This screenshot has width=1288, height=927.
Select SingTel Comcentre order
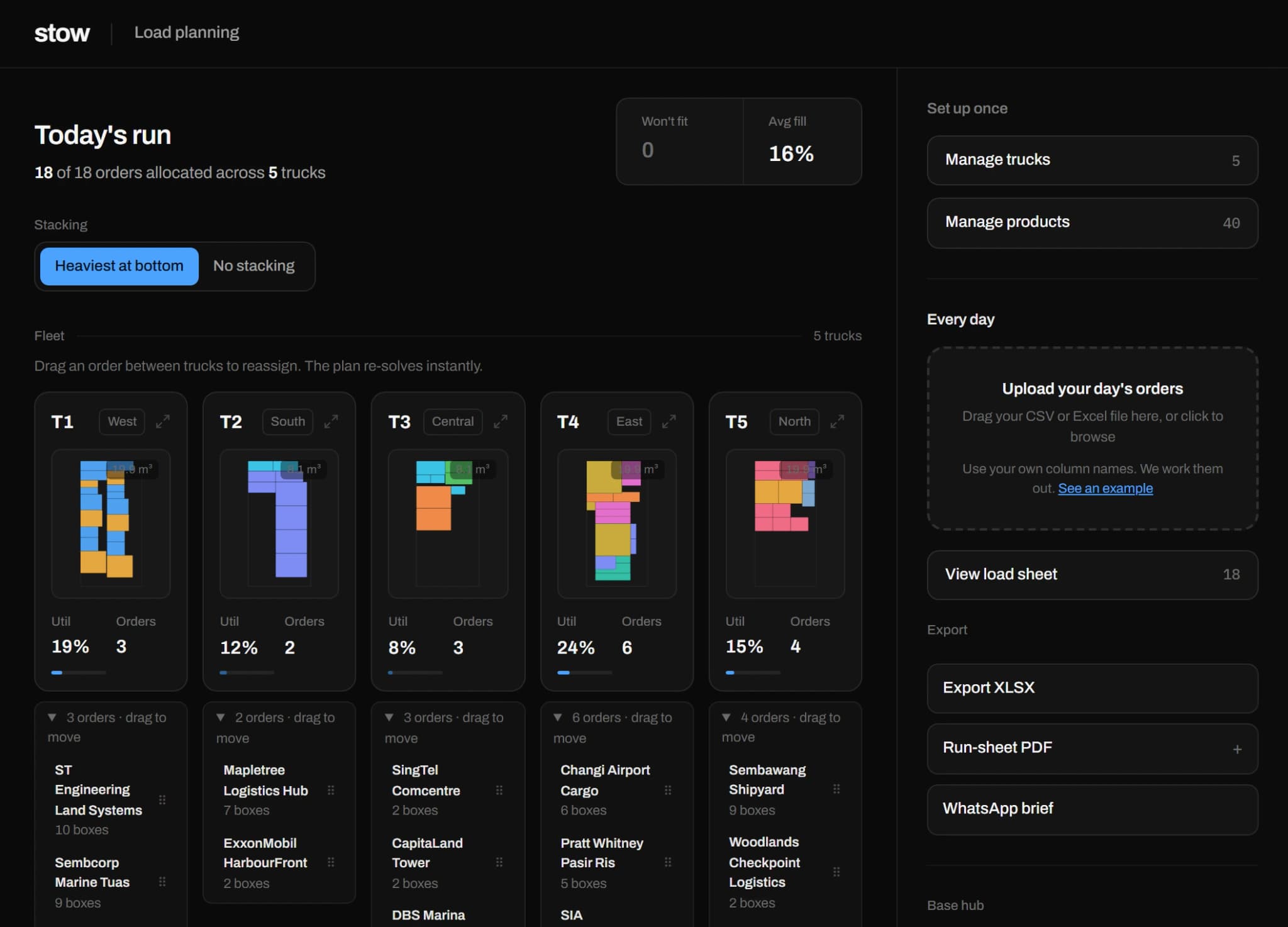448,790
